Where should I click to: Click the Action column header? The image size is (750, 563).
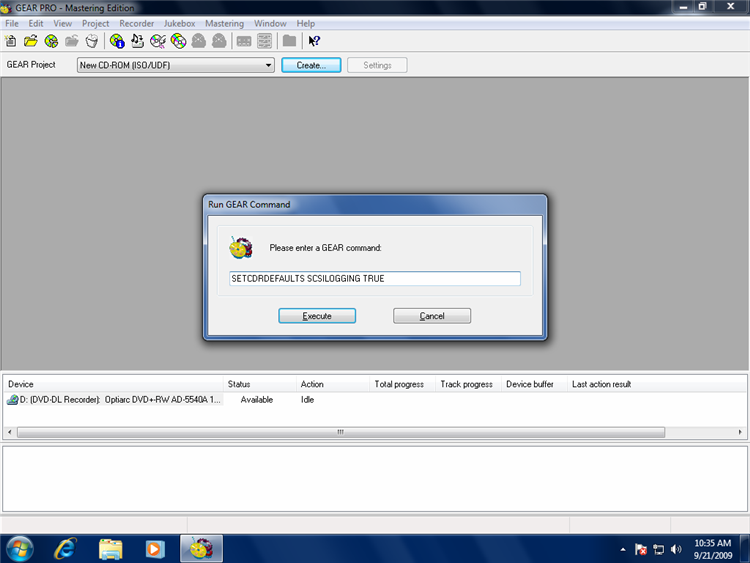tap(333, 384)
